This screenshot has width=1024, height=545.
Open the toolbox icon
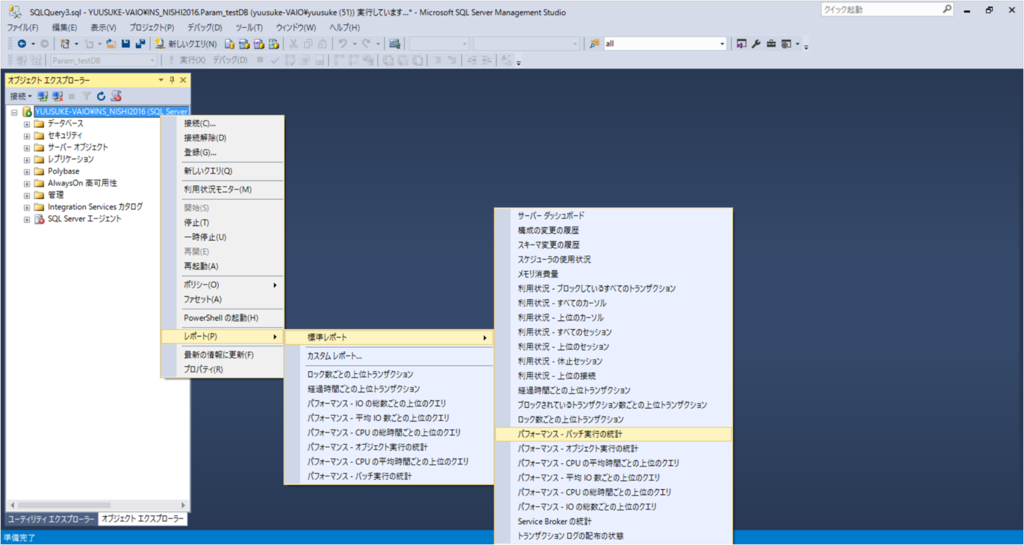click(771, 44)
